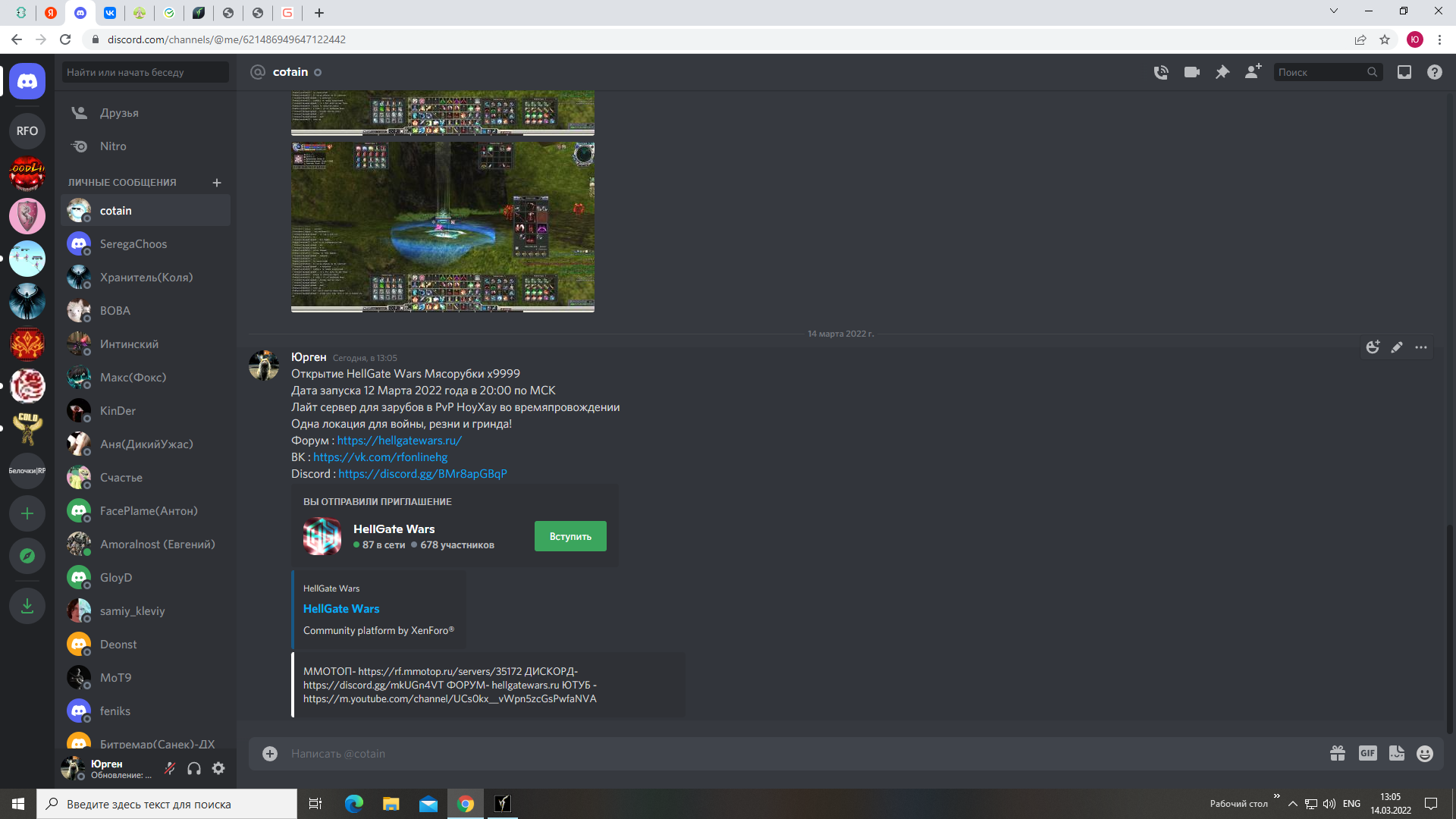
Task: Add a reaction to Юрген's message
Action: coord(1373,347)
